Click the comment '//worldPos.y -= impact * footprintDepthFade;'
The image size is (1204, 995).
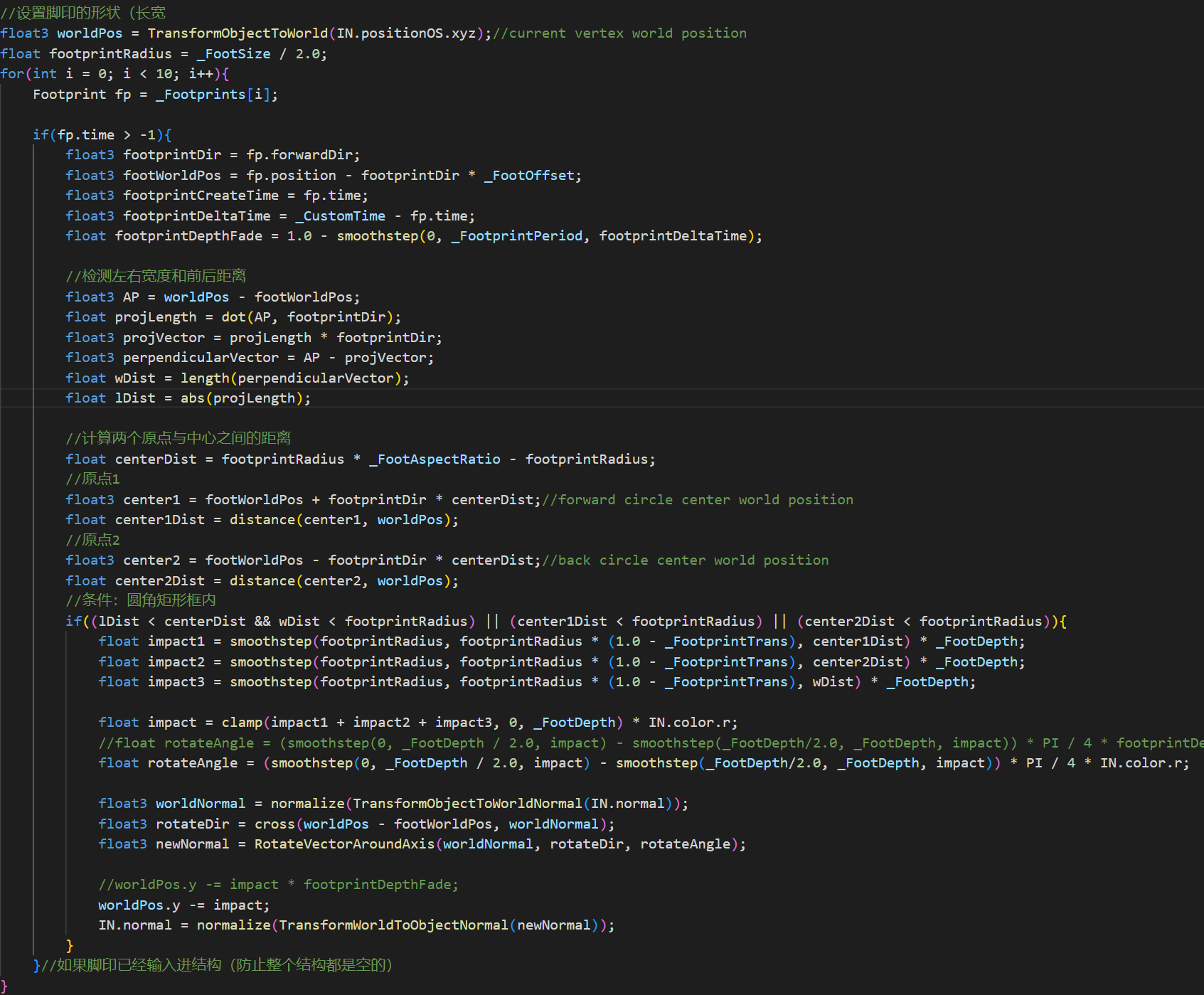[x=279, y=885]
